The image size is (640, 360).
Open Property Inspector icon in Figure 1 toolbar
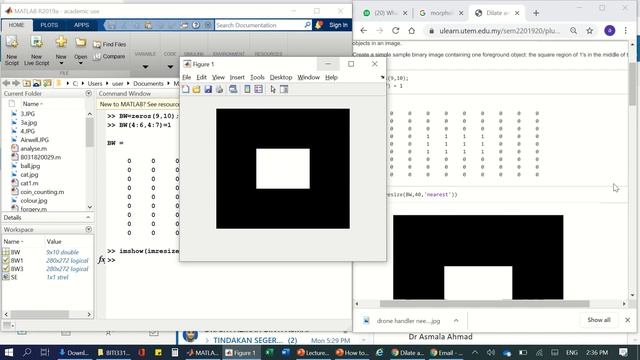point(284,89)
